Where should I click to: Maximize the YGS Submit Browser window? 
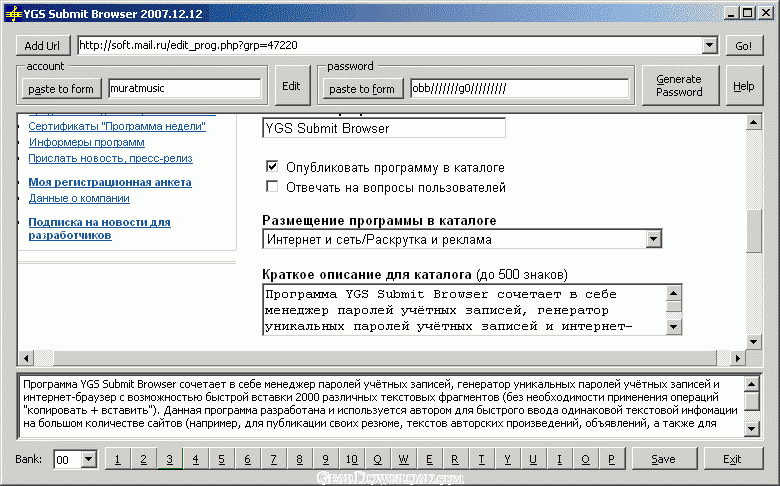click(748, 13)
